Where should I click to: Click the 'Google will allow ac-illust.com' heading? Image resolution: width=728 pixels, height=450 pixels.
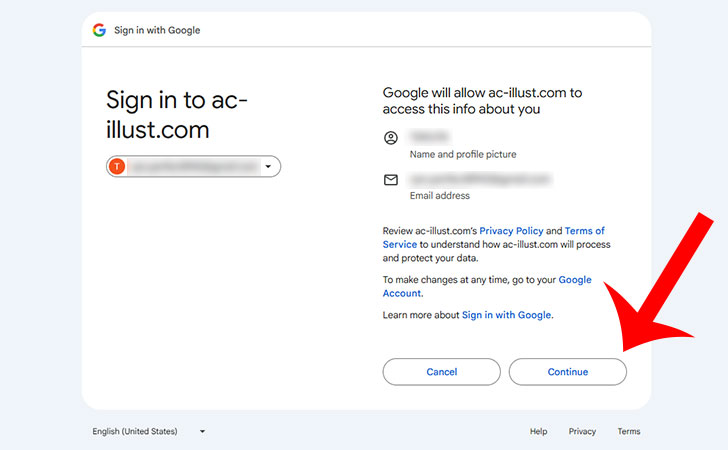[482, 100]
